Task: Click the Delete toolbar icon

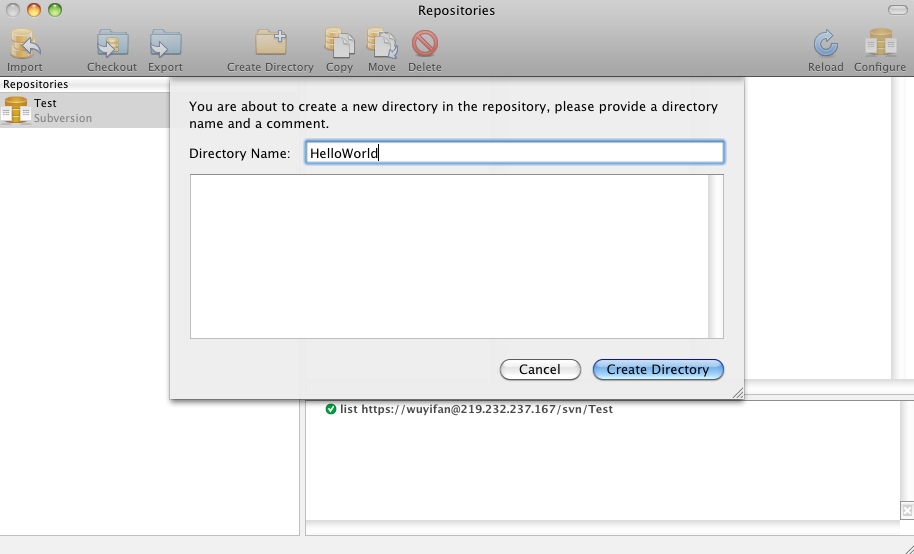Action: 425,44
